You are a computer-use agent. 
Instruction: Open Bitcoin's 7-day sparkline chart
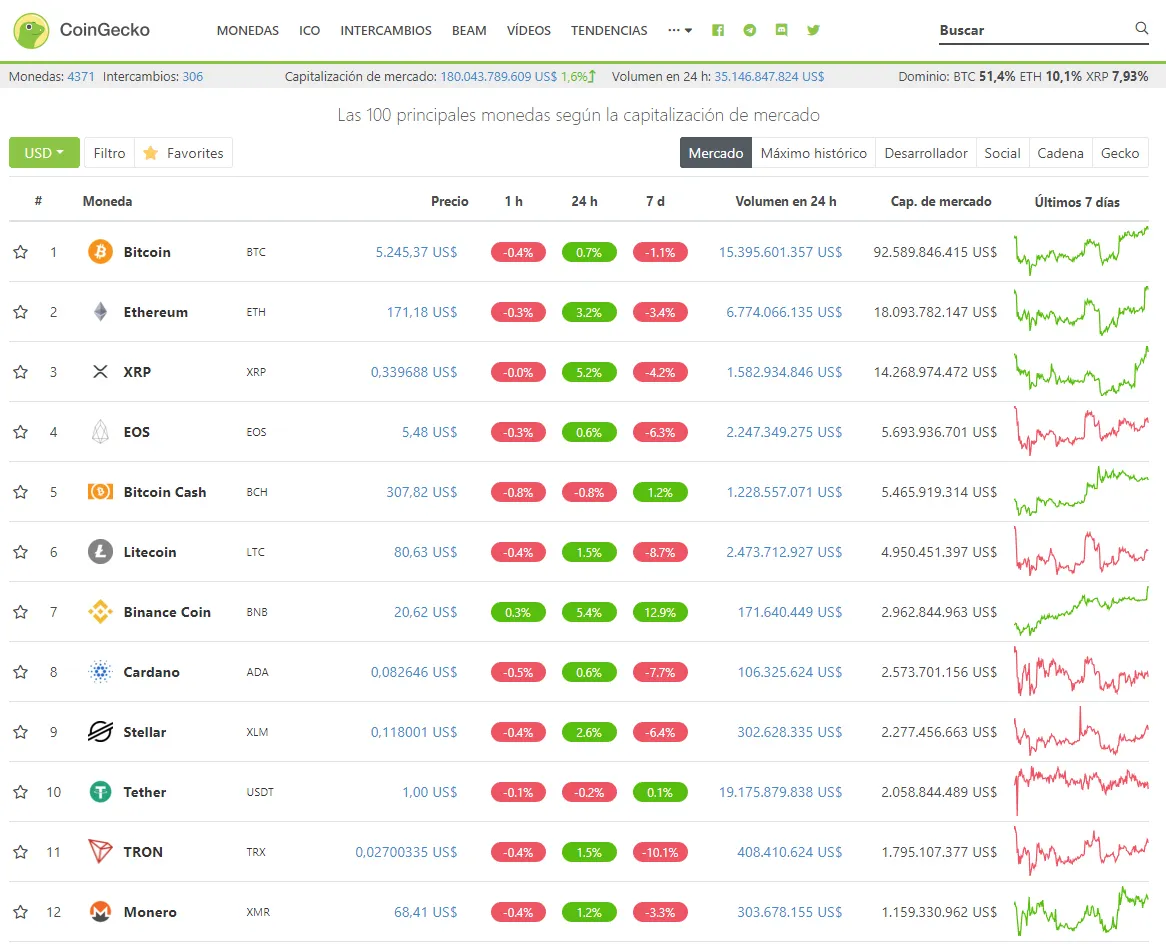[x=1081, y=251]
